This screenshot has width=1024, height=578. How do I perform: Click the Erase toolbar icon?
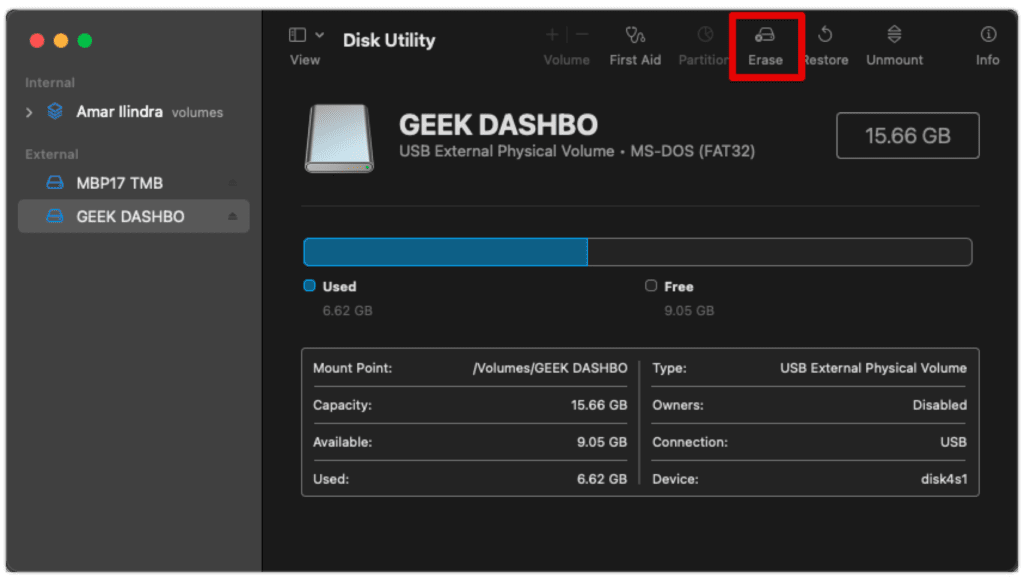coord(765,35)
